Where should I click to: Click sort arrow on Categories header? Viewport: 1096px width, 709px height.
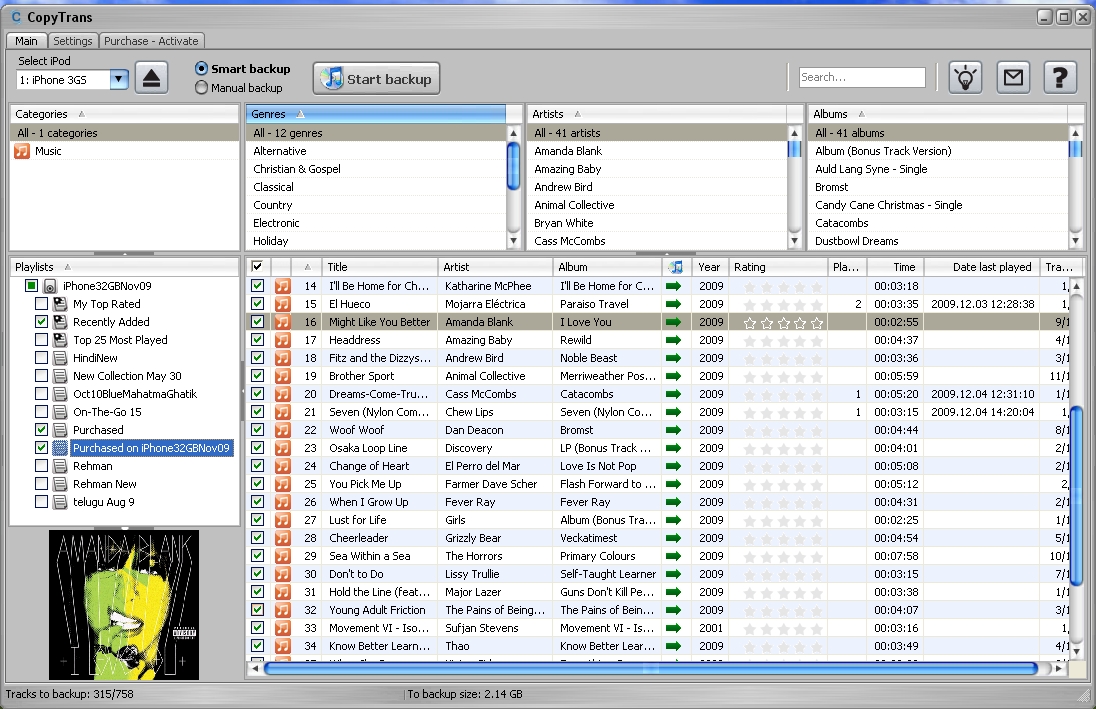click(81, 114)
